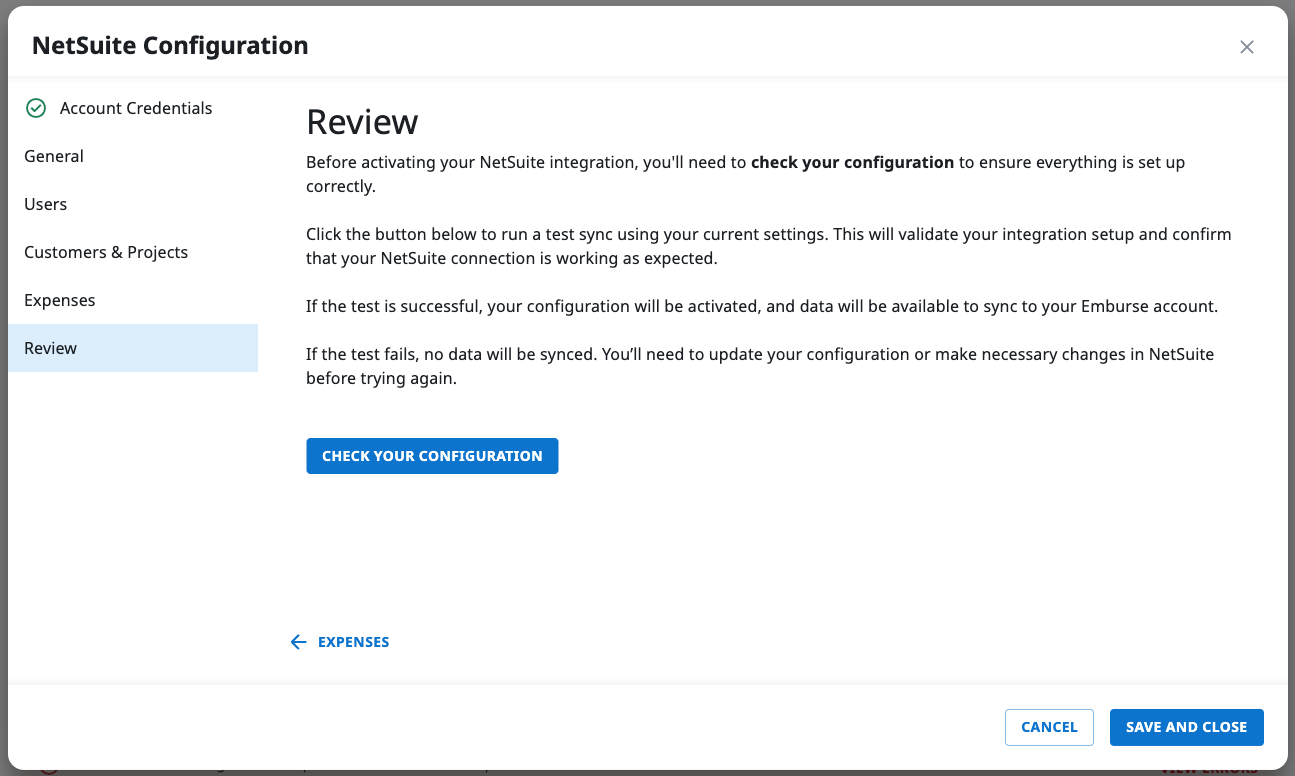This screenshot has width=1295, height=776.
Task: Open Customers & Projects step
Action: (x=133, y=252)
